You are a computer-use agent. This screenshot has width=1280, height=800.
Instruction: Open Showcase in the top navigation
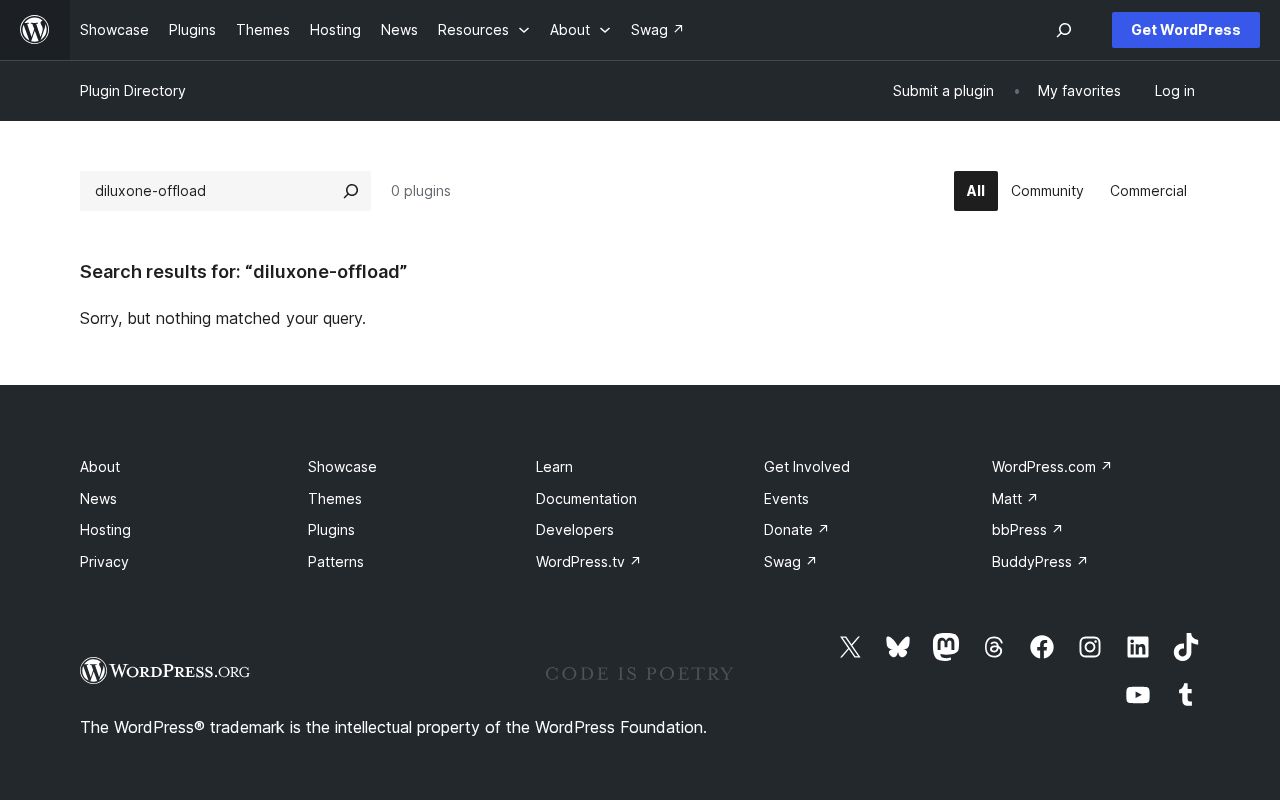point(114,30)
